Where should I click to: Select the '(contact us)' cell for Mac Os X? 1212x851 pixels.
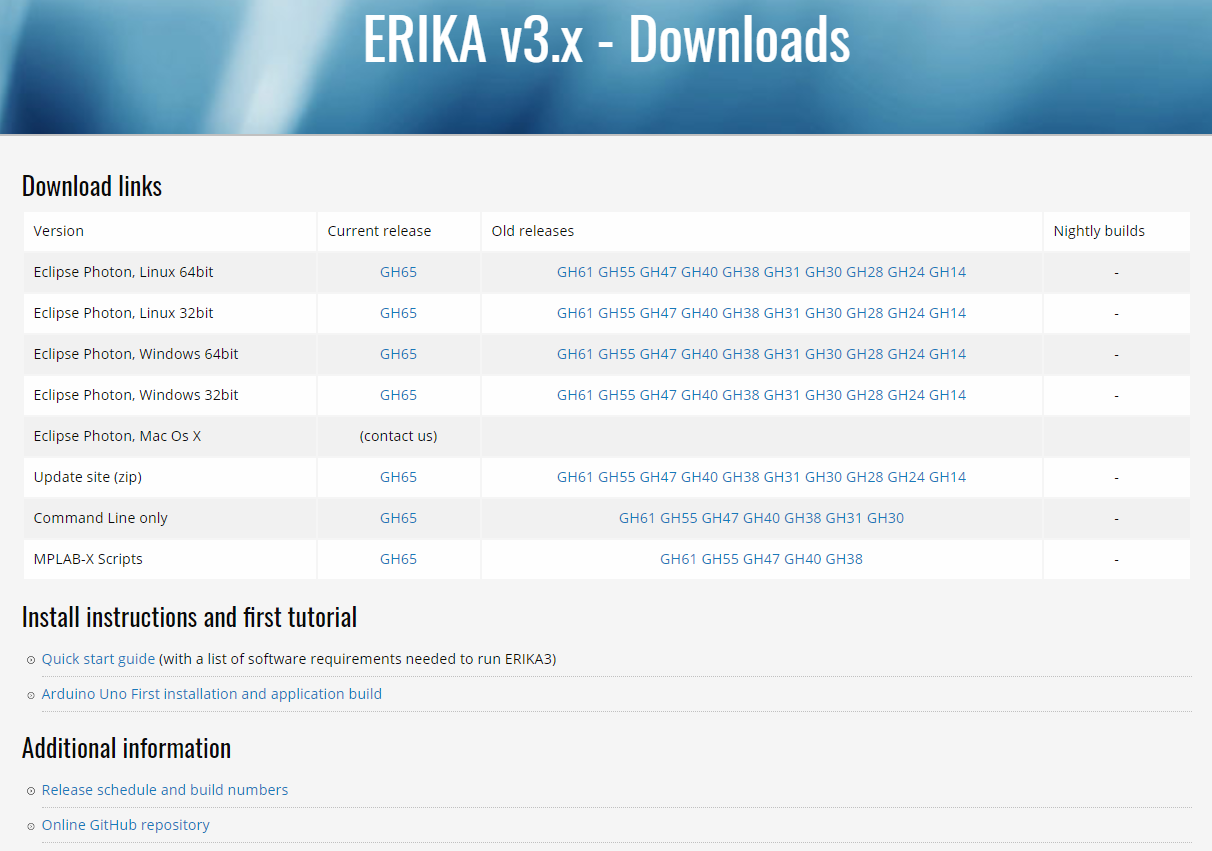click(x=398, y=436)
